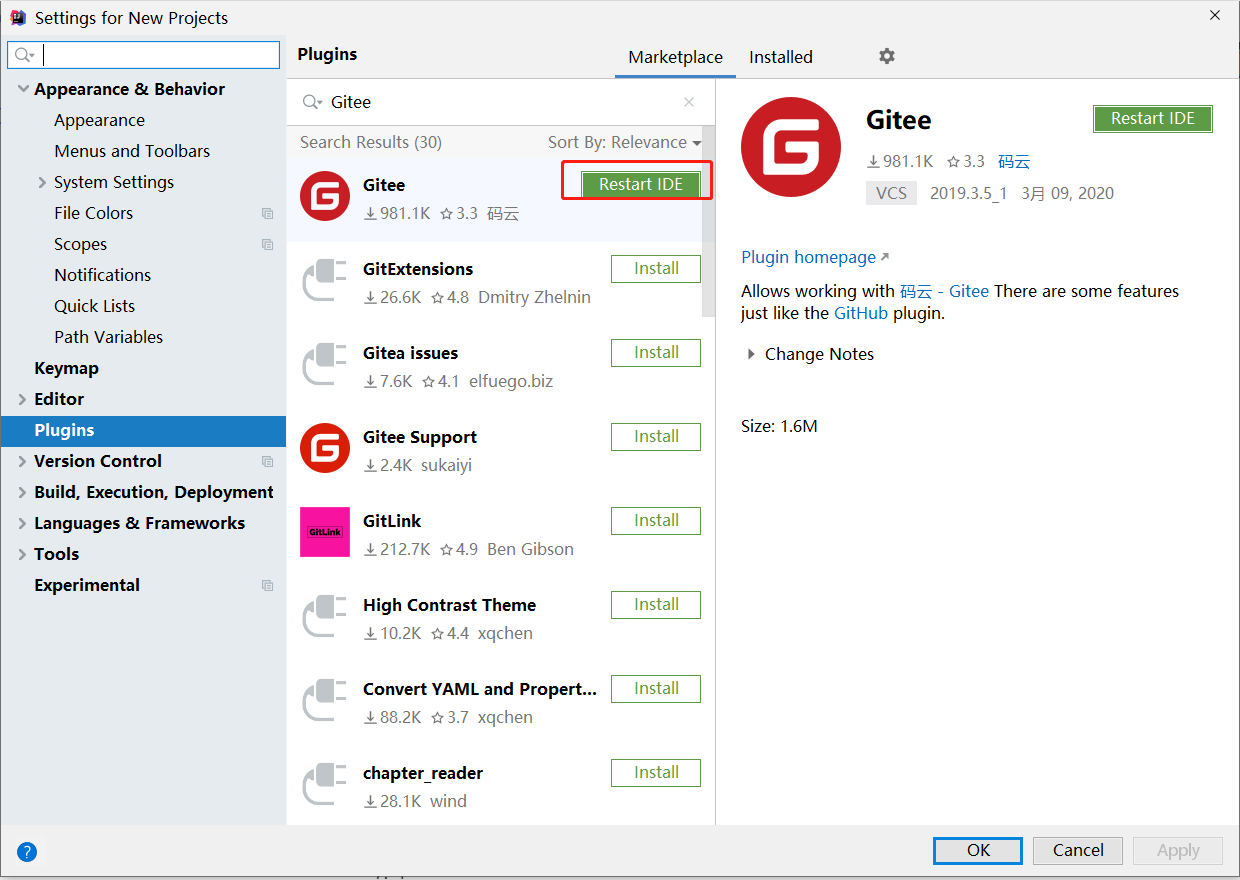Expand the System Settings node

[x=42, y=182]
